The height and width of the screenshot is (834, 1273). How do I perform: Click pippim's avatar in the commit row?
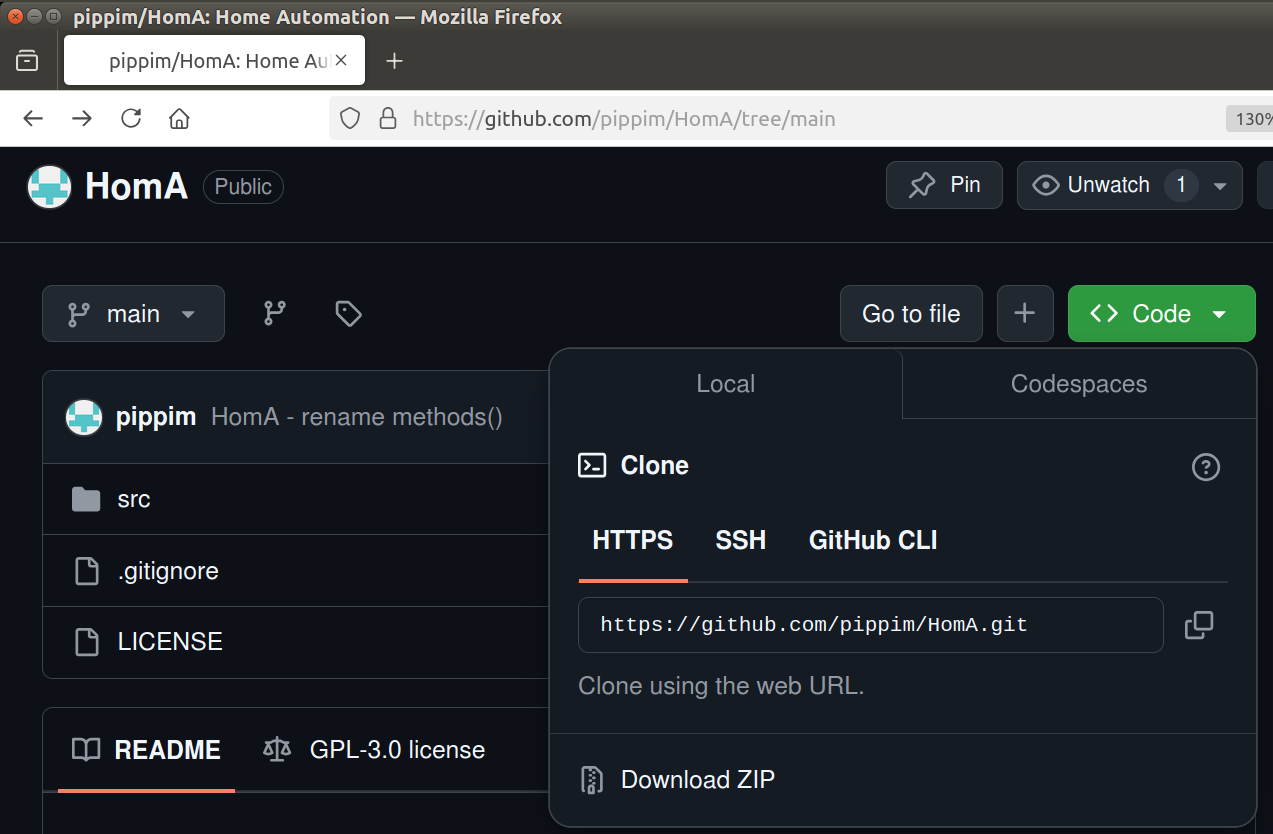coord(84,417)
